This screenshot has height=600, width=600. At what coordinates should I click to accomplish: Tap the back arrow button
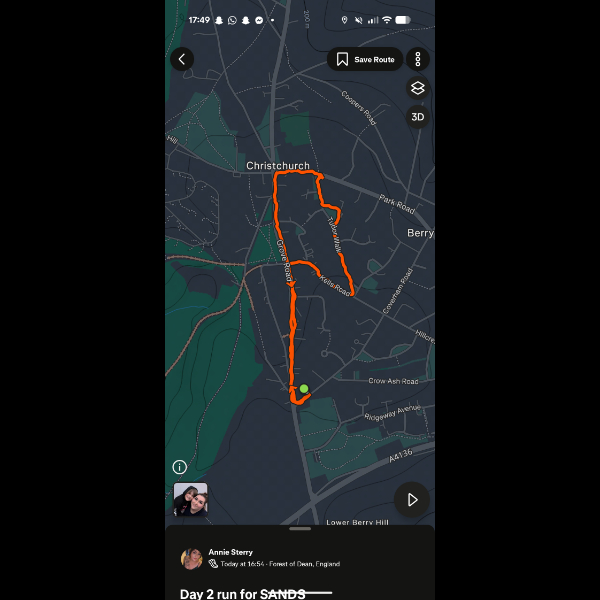coord(182,59)
